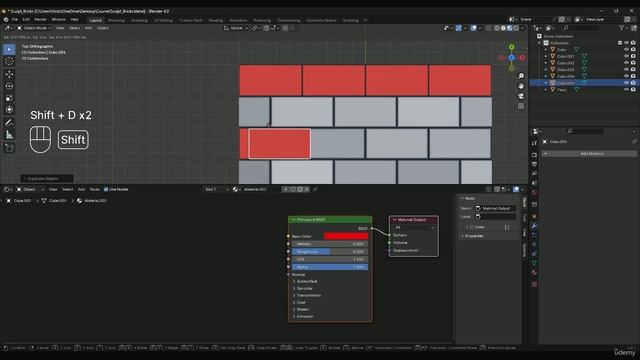Toggle the camera view icon
Viewport: 640px width, 360px height.
click(521, 96)
